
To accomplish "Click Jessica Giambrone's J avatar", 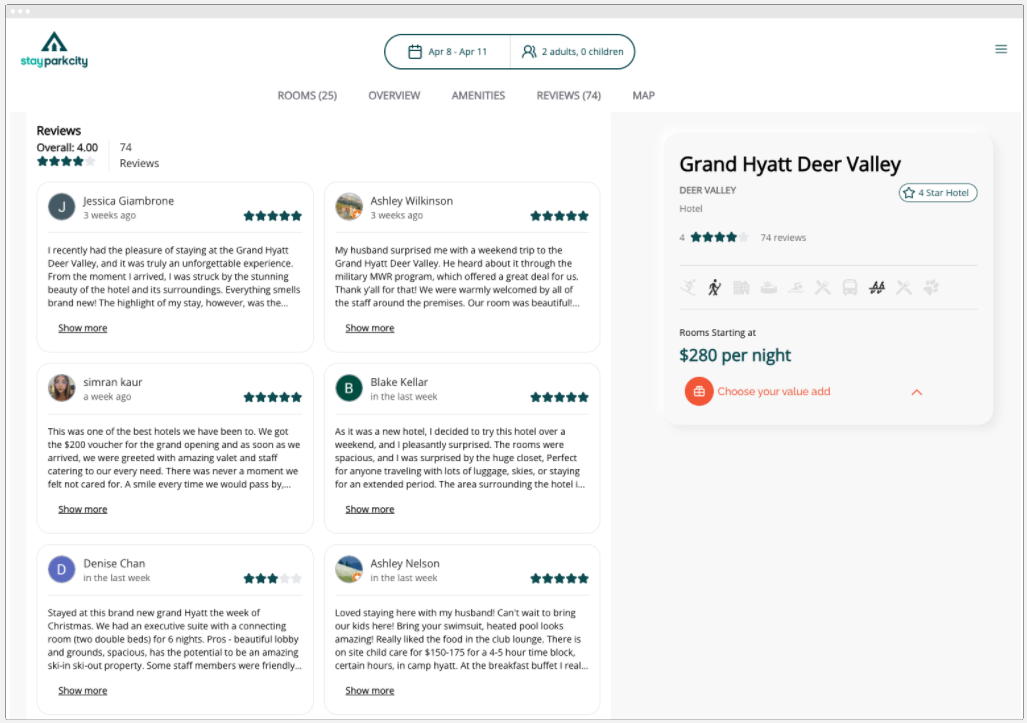I will coord(62,207).
